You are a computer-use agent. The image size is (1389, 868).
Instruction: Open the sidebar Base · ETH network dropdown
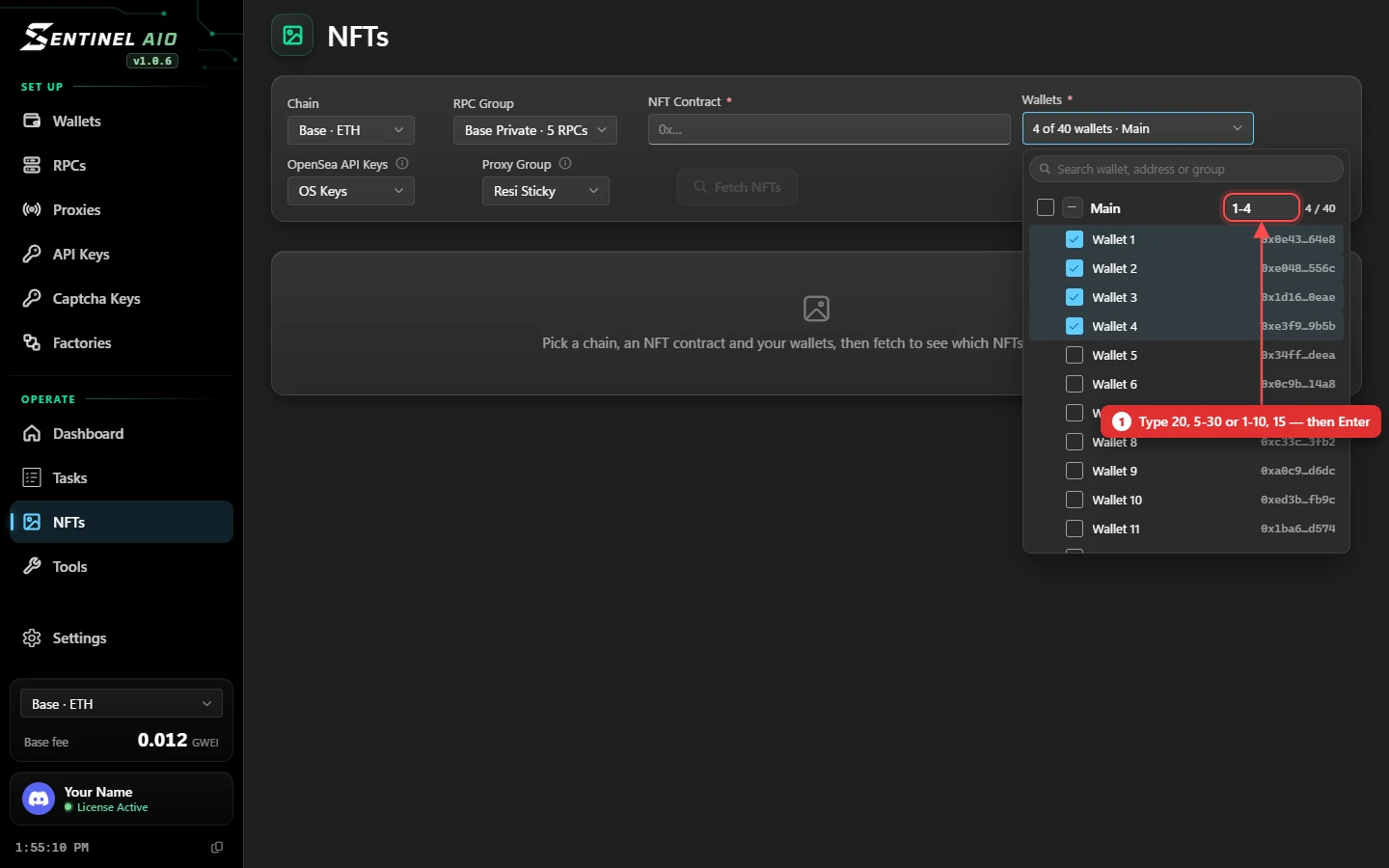tap(122, 703)
